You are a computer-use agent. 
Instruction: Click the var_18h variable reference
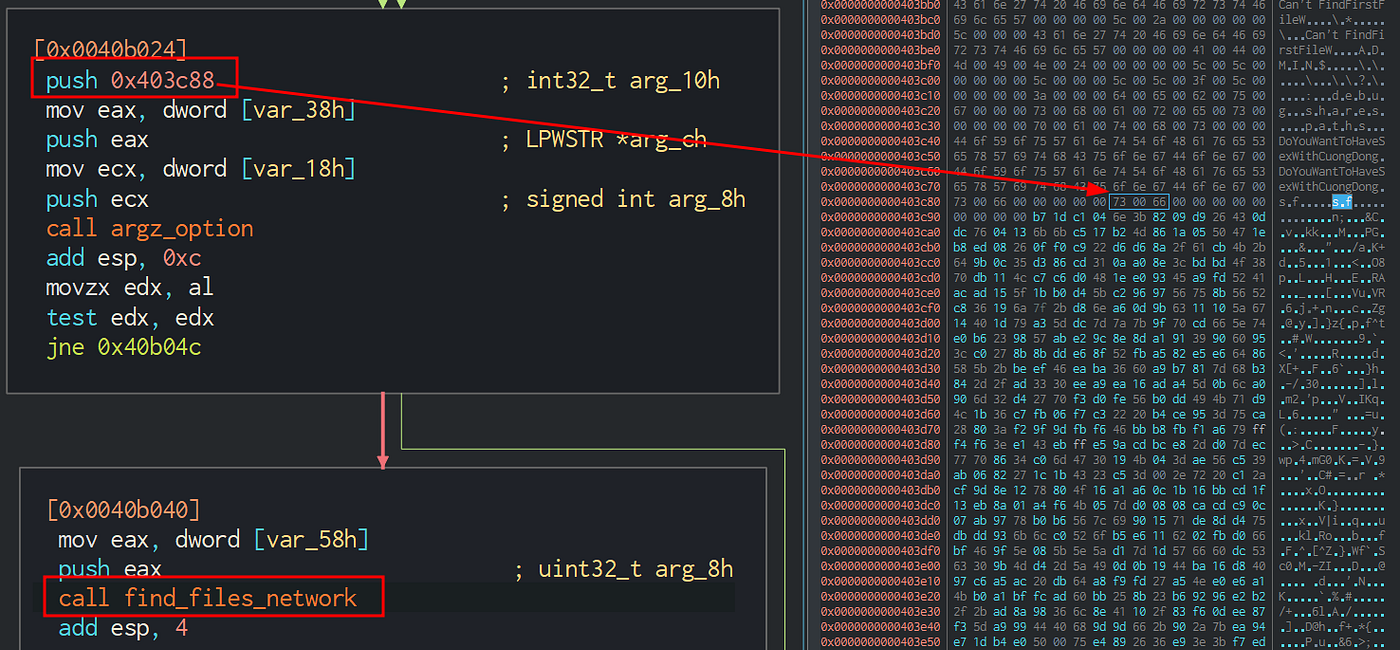coord(298,169)
